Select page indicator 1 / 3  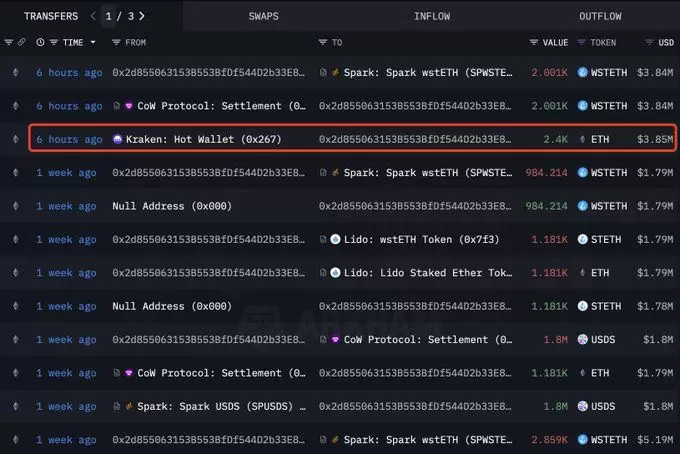point(119,16)
